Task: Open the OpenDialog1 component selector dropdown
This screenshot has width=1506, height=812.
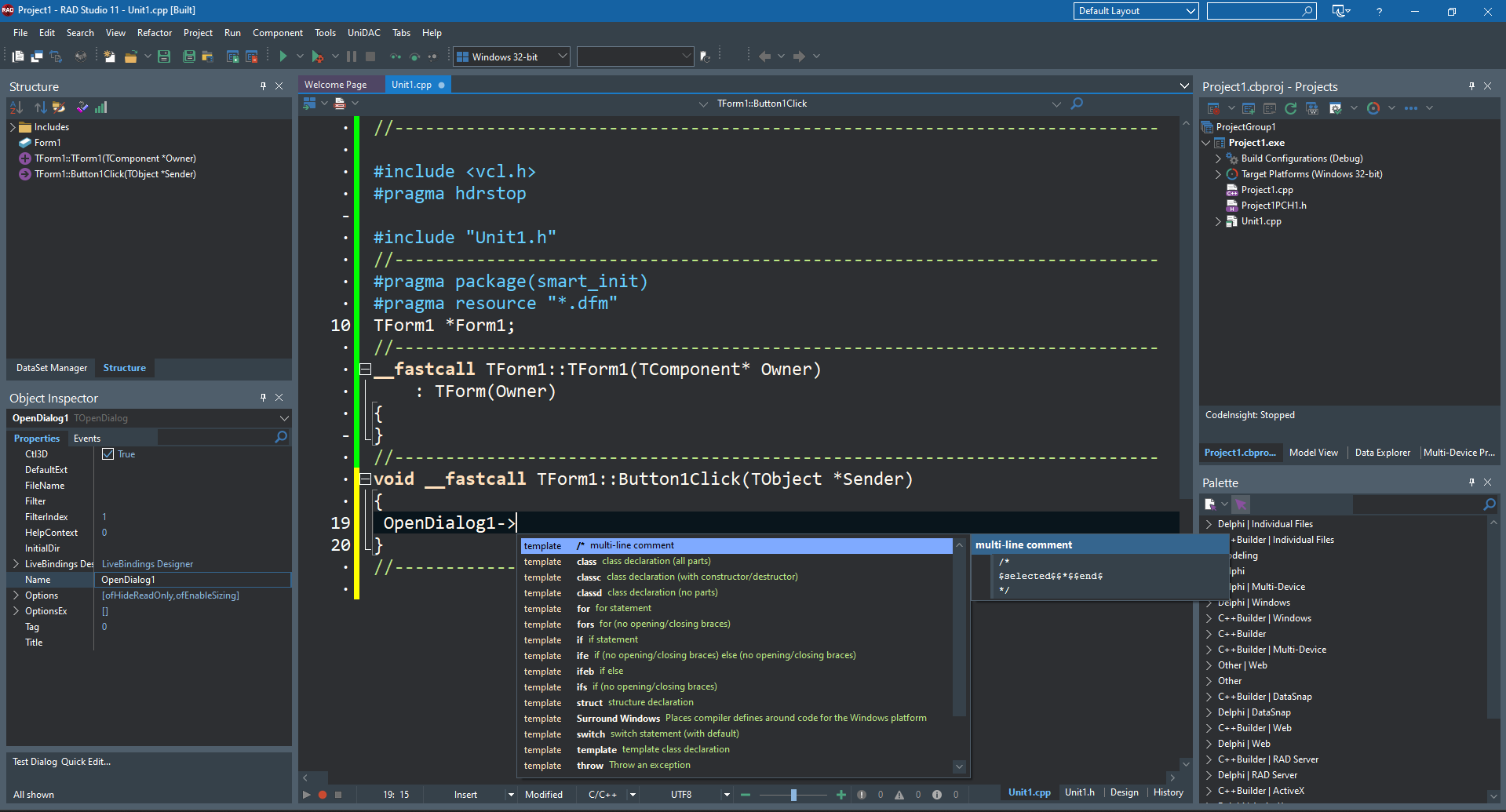Action: point(283,418)
